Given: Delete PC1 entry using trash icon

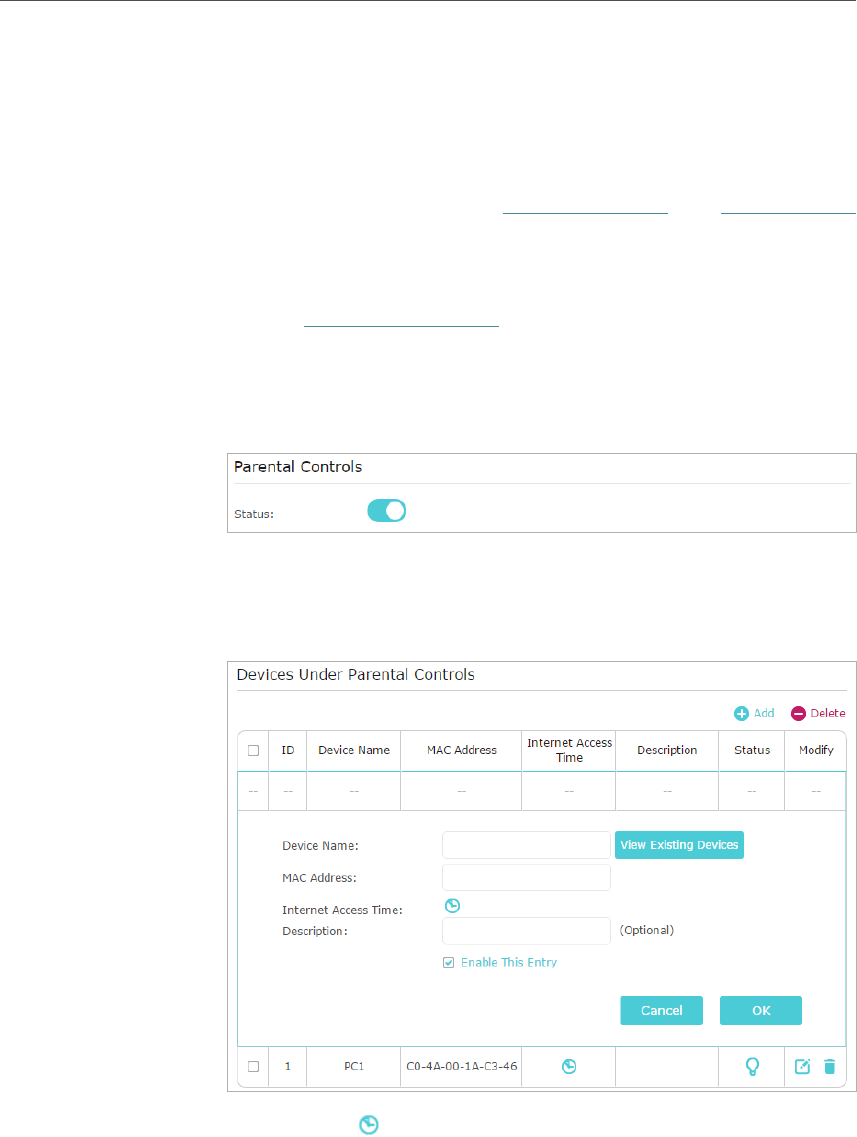Looking at the screenshot, I should coord(828,1066).
